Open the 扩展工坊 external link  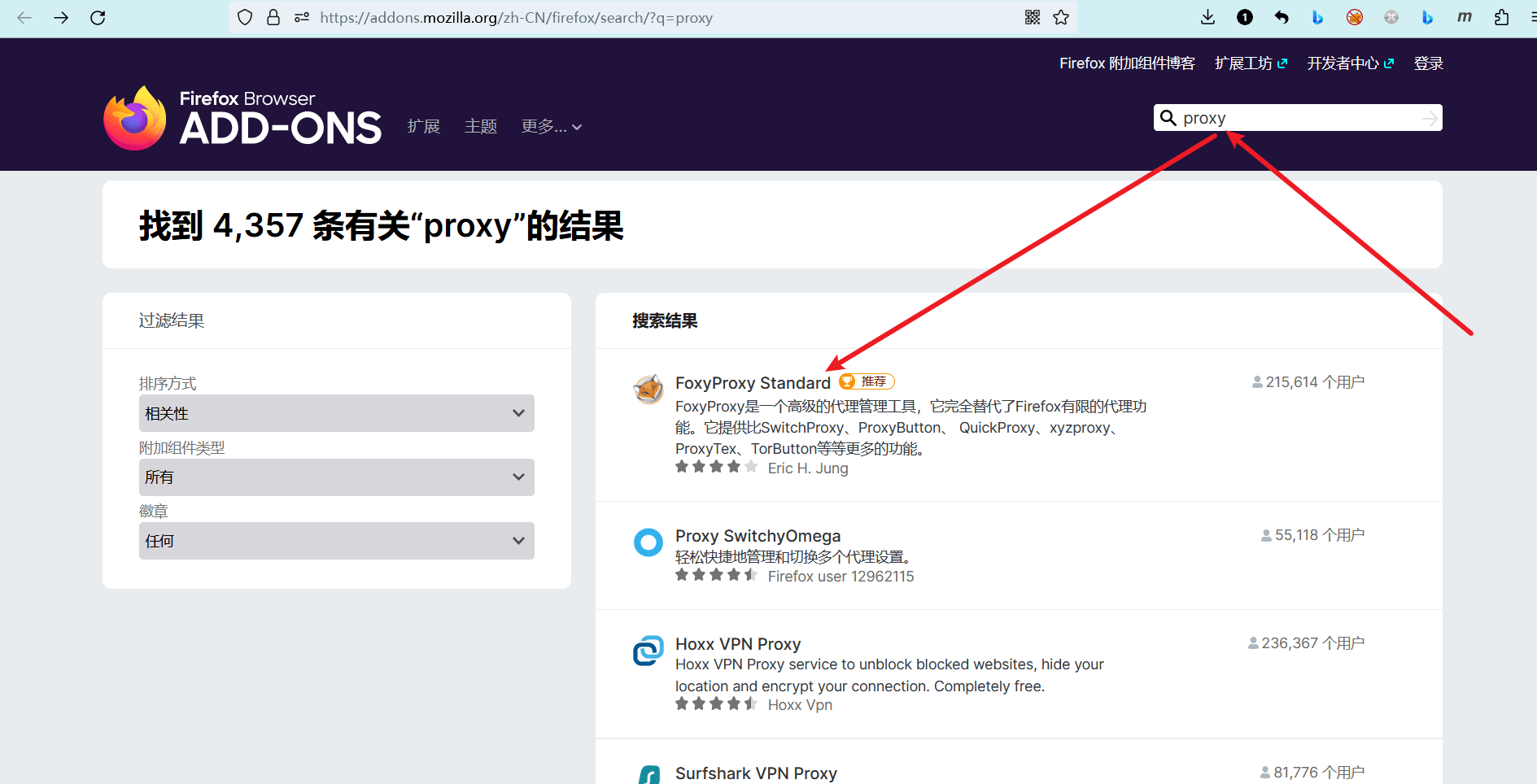1251,63
